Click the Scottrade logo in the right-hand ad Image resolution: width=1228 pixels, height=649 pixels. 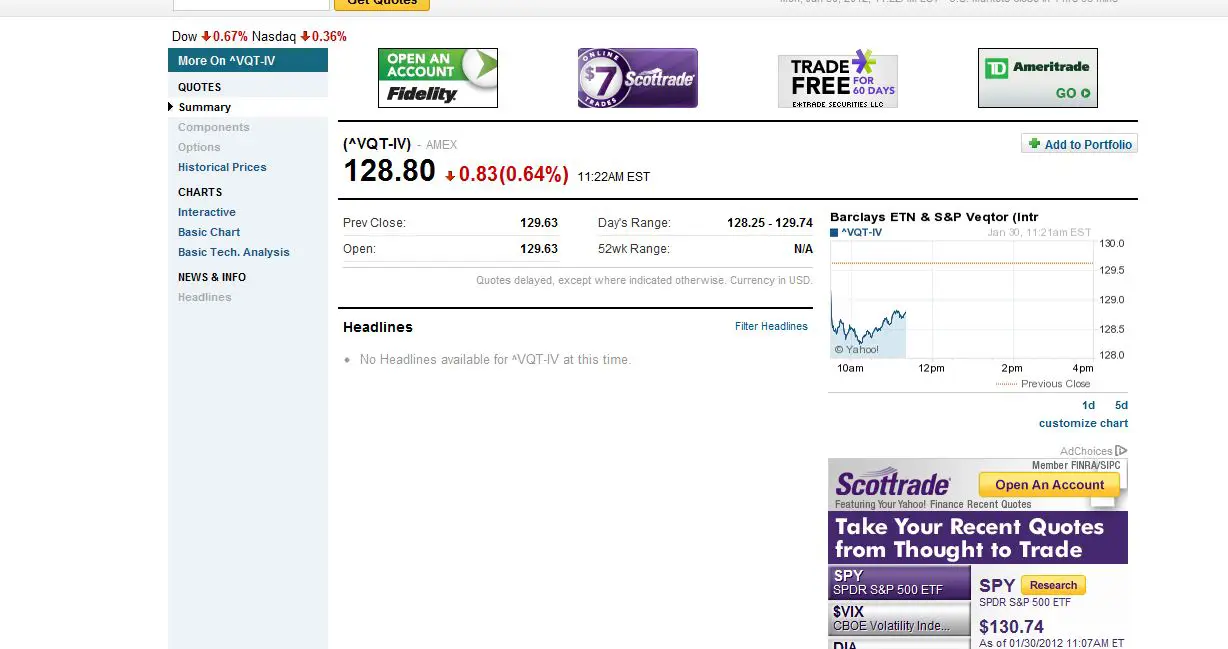click(x=892, y=484)
